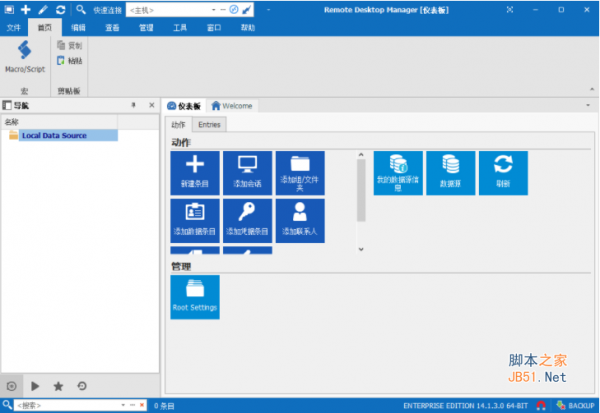Open the search field dropdown arrow

123,405
